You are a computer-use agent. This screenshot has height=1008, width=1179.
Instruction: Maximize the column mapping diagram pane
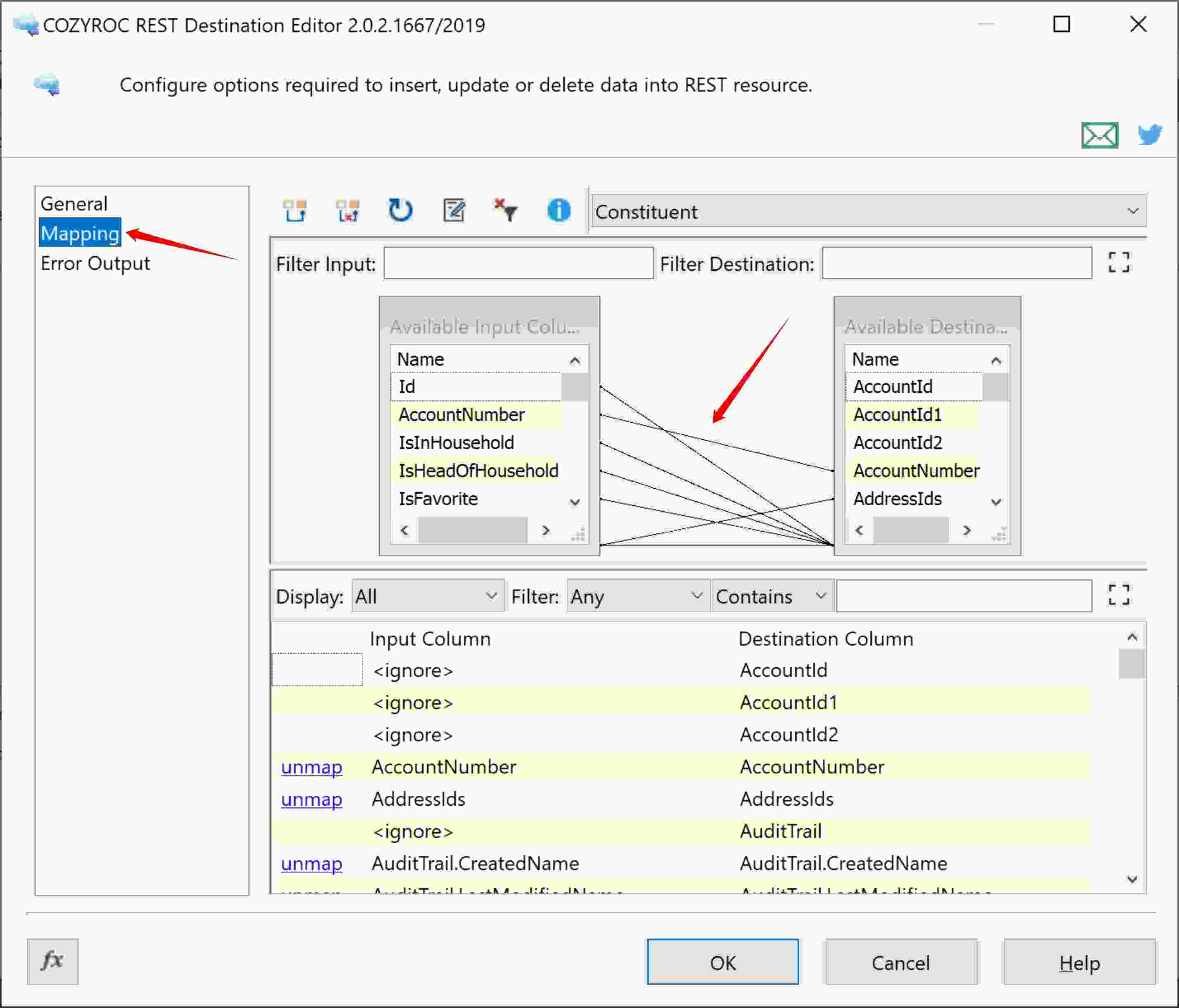(1119, 263)
